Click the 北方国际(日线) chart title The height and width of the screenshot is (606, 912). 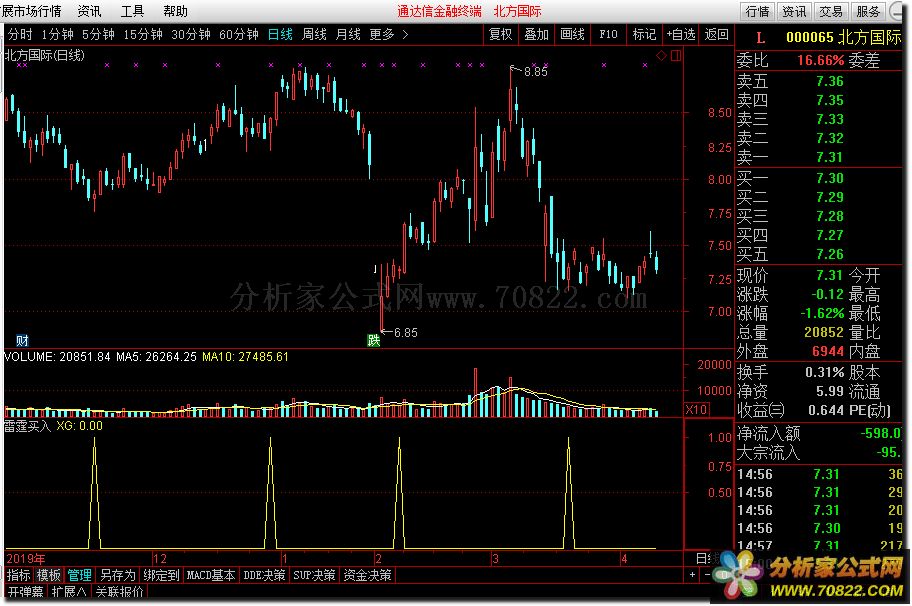pos(45,55)
